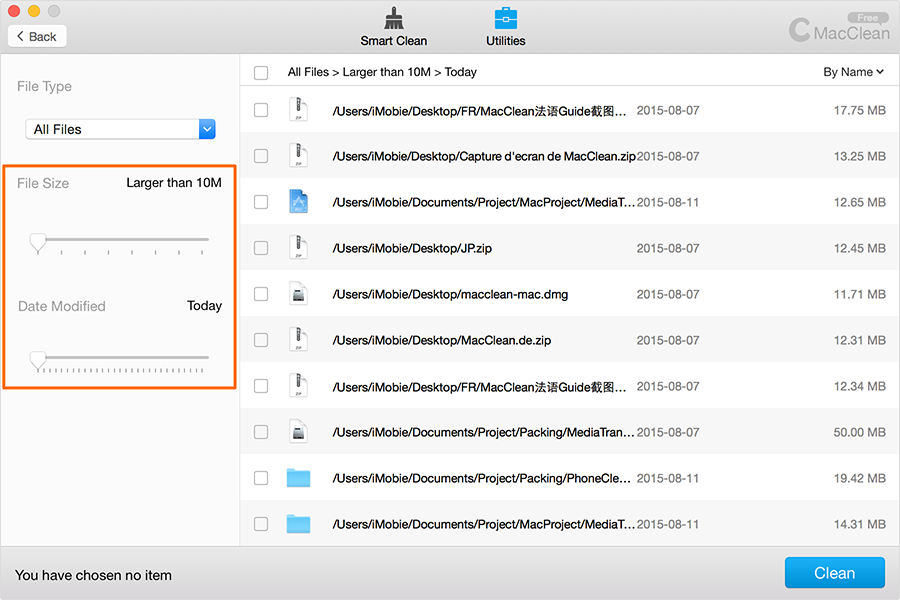Viewport: 900px width, 600px height.
Task: Open the Utilities toolbox icon
Action: click(506, 19)
